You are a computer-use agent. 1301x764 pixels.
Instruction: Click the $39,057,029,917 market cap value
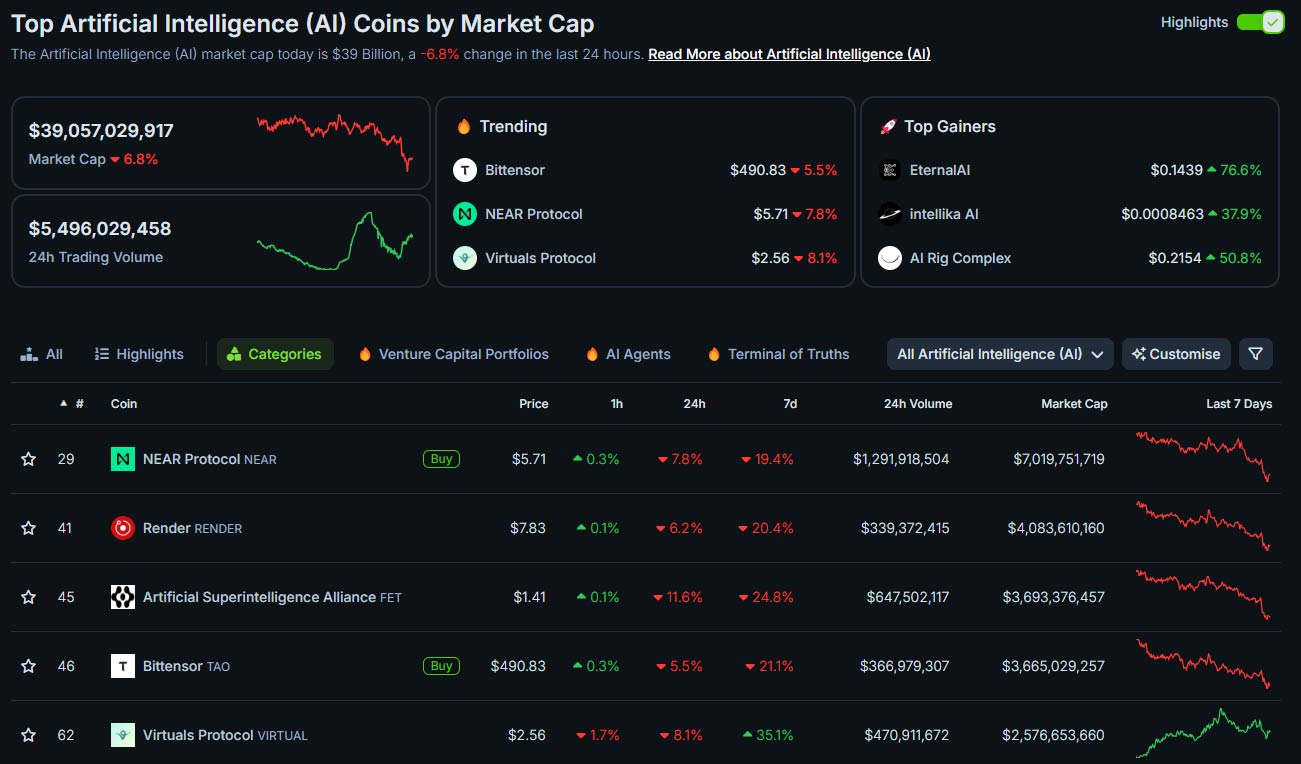(x=101, y=130)
